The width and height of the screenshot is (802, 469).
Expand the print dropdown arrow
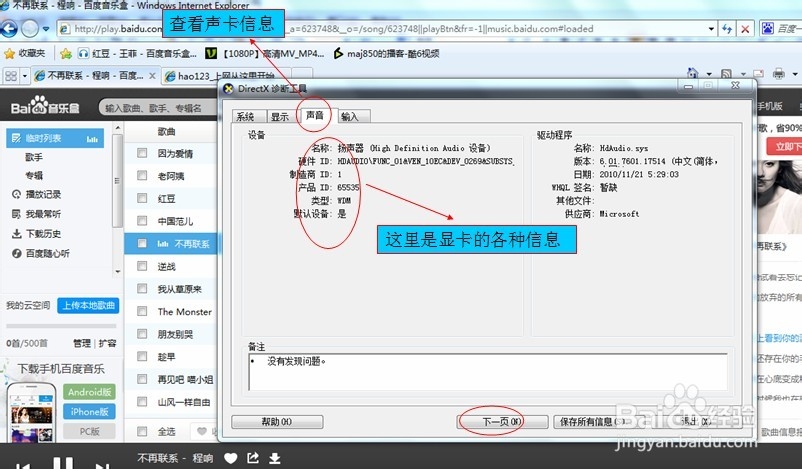click(795, 75)
